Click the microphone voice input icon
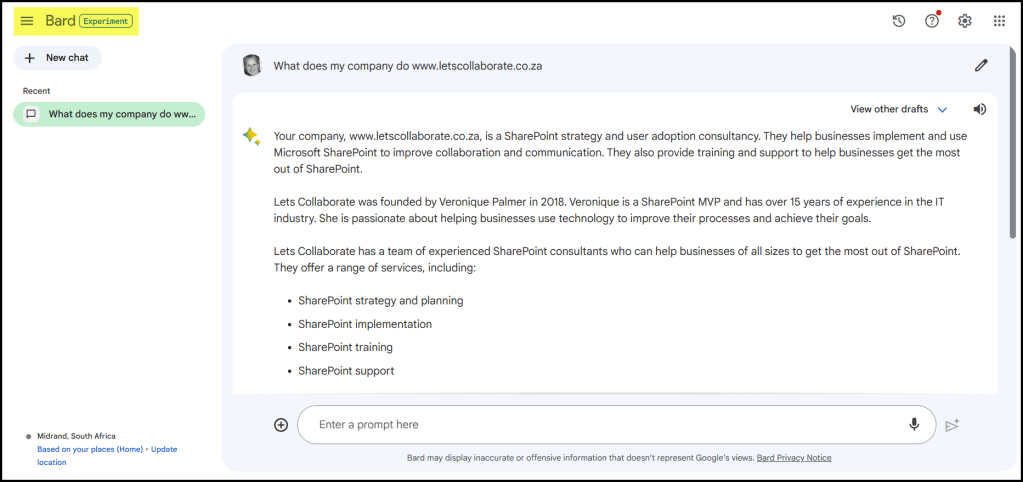Image resolution: width=1023 pixels, height=482 pixels. click(x=914, y=425)
